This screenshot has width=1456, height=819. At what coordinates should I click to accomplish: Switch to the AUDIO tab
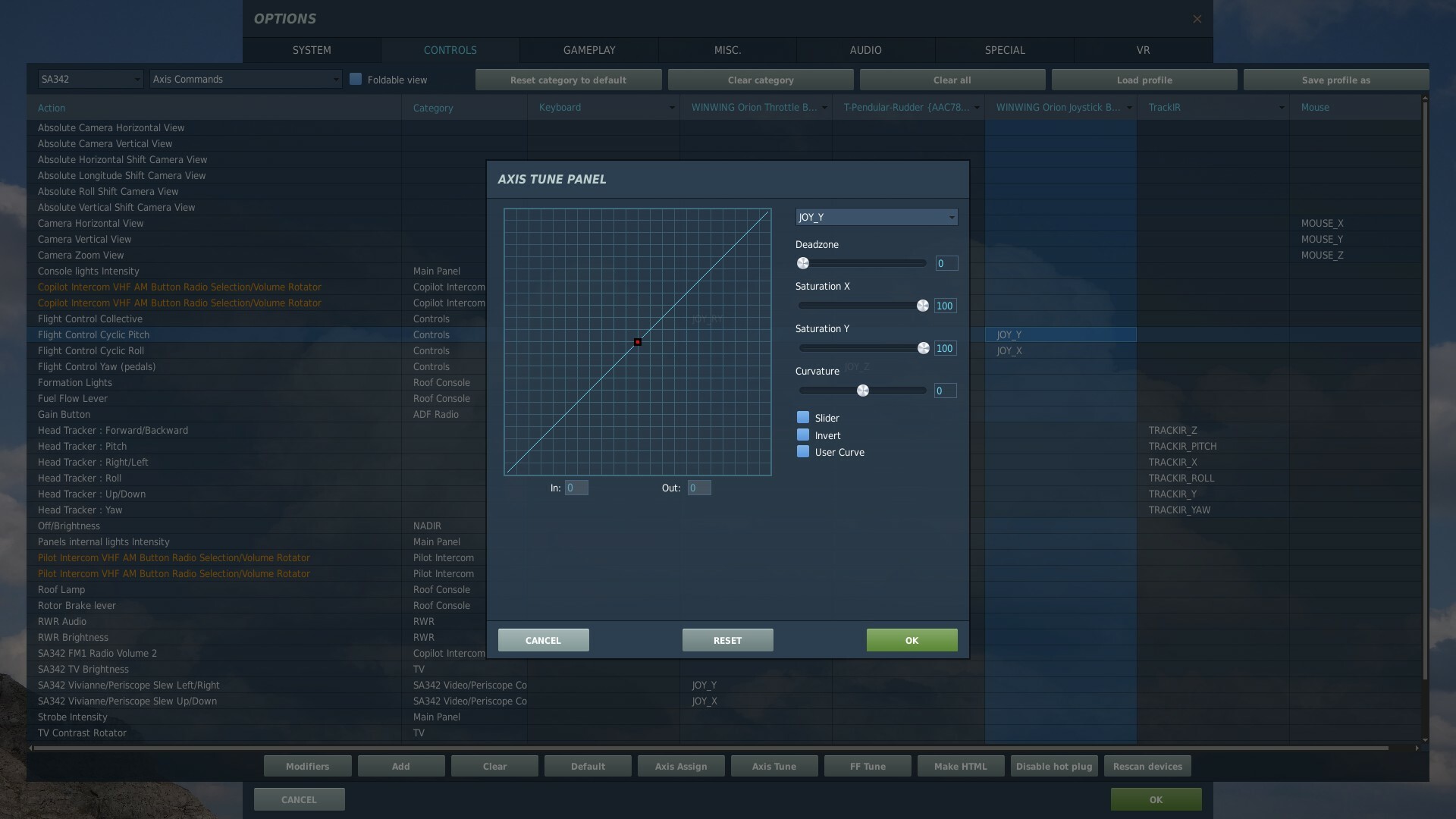pyautogui.click(x=865, y=50)
